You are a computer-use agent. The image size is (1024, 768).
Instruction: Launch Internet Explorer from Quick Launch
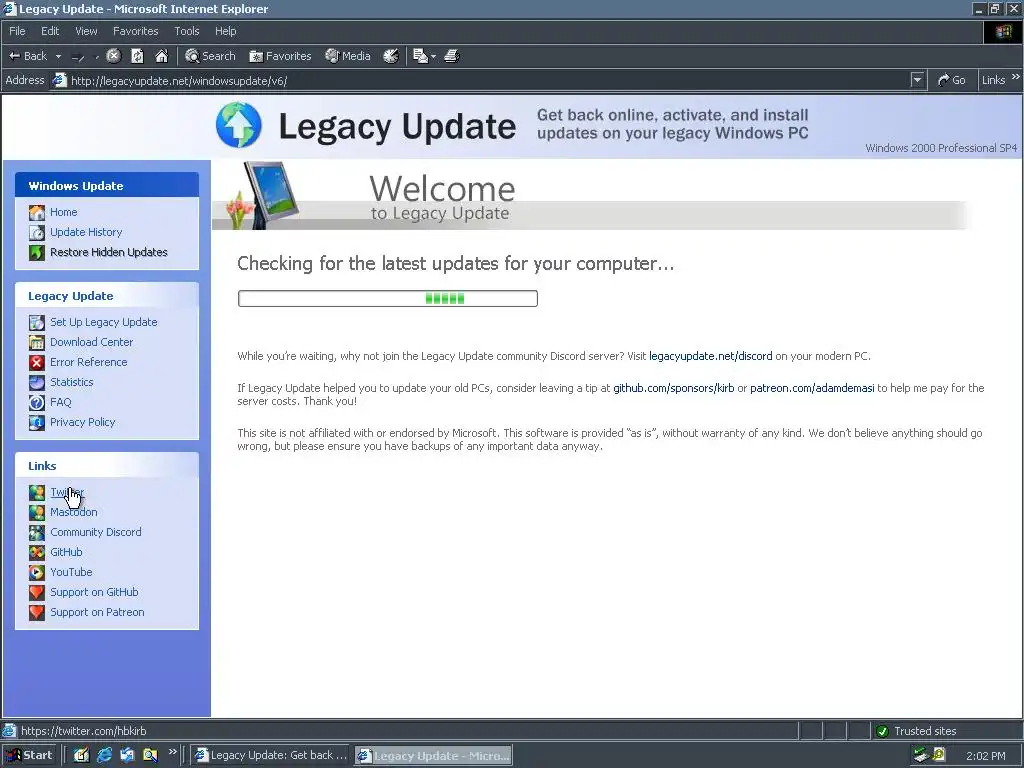104,756
